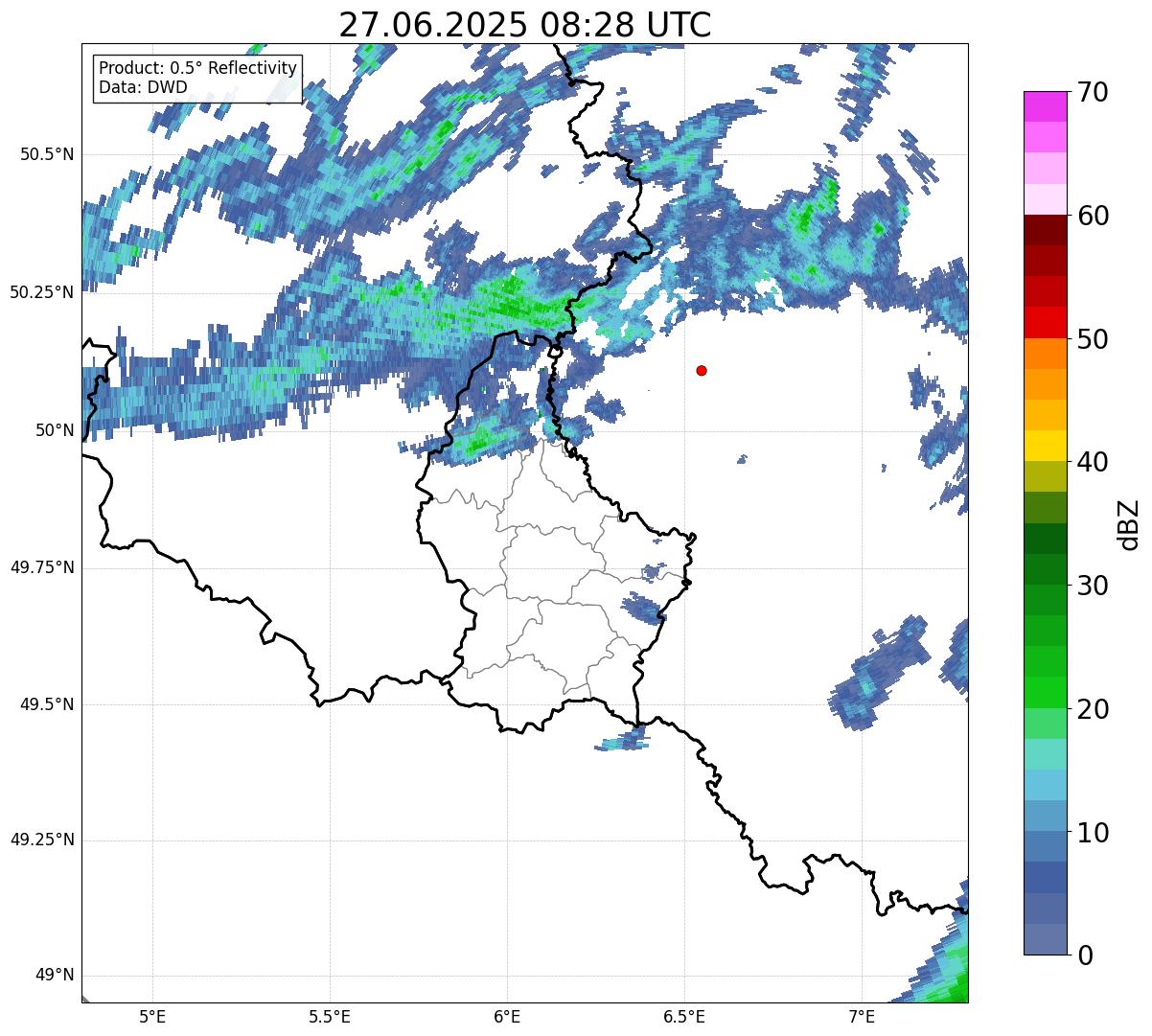Pick the dark maroon swatch below 60

(1045, 230)
